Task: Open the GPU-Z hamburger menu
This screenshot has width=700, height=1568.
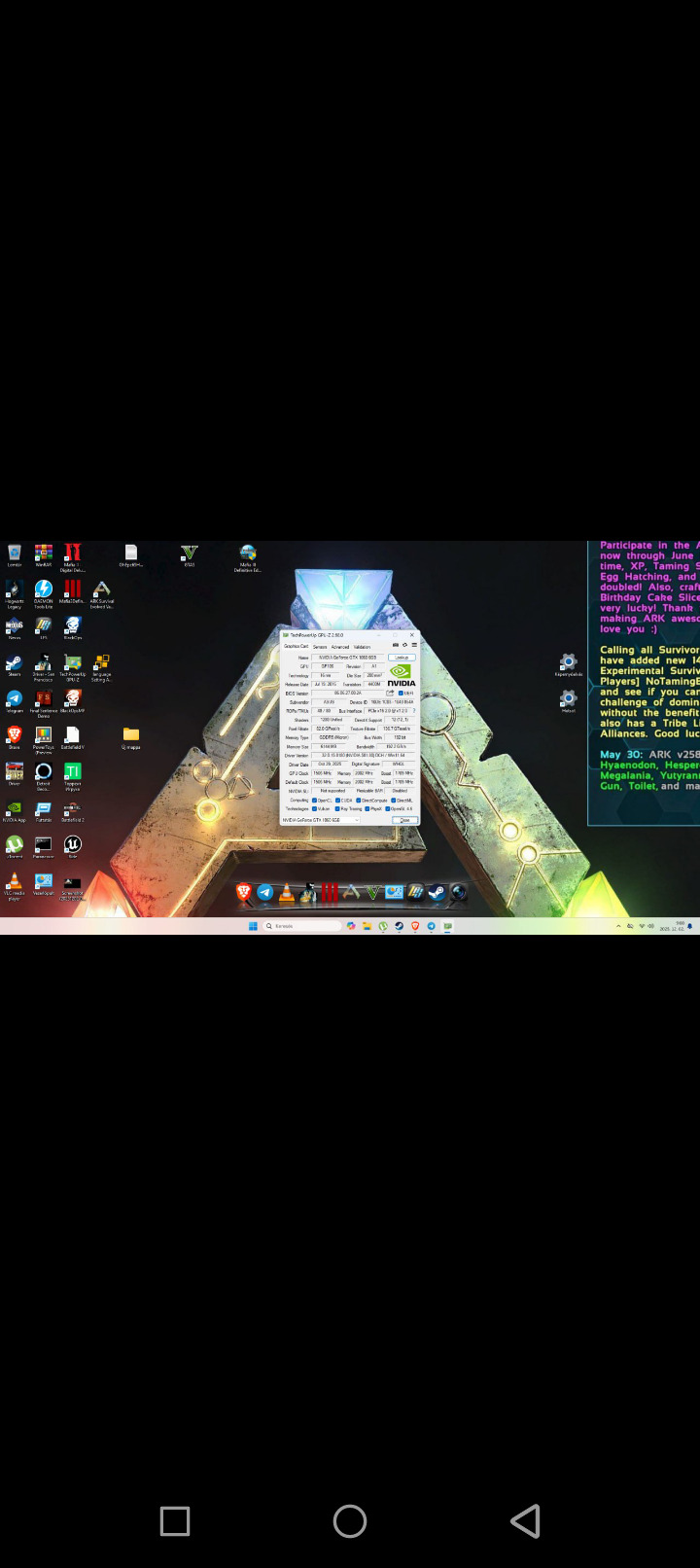Action: click(414, 645)
